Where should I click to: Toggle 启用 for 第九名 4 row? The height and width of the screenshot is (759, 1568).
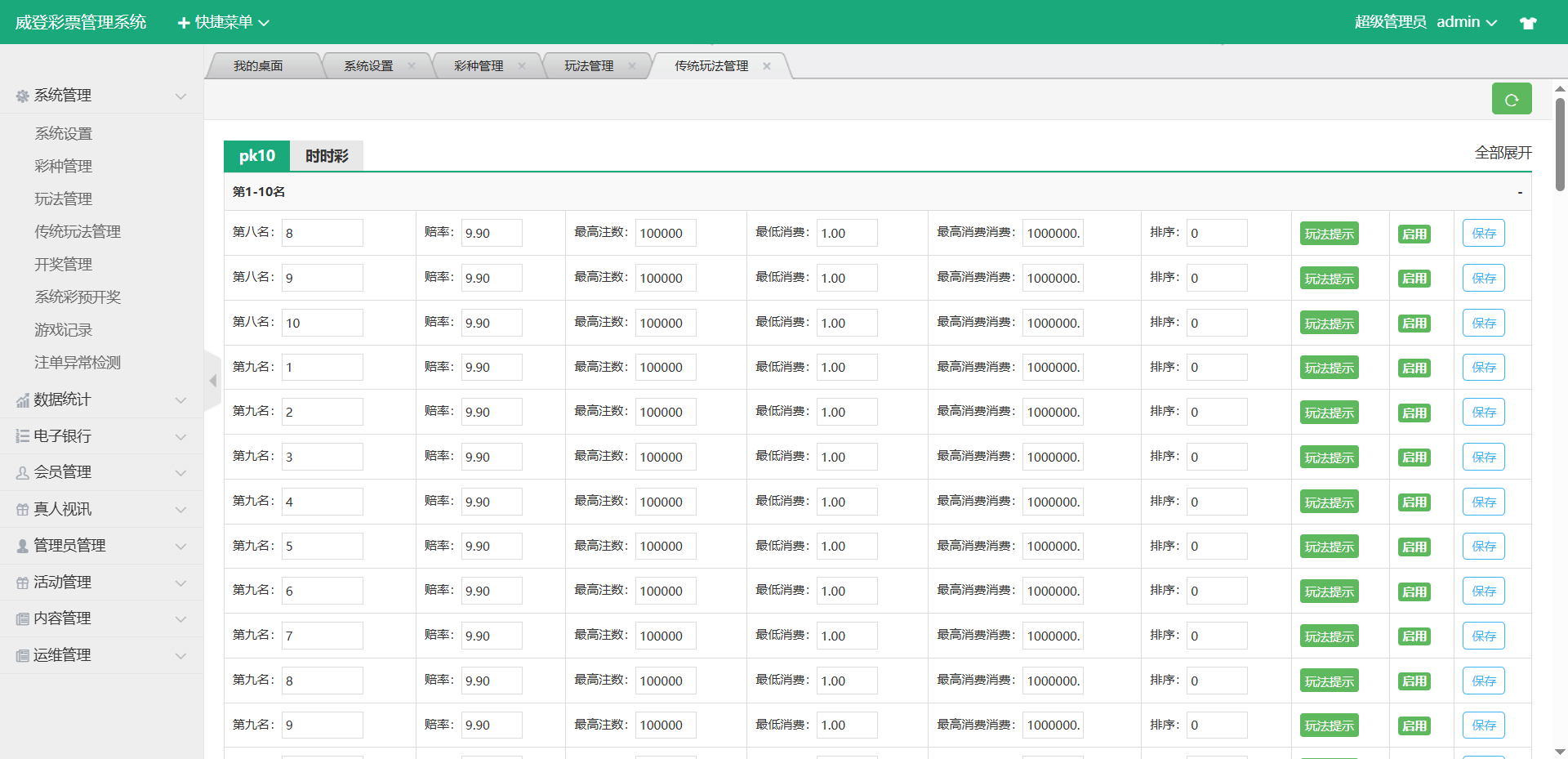pos(1414,502)
